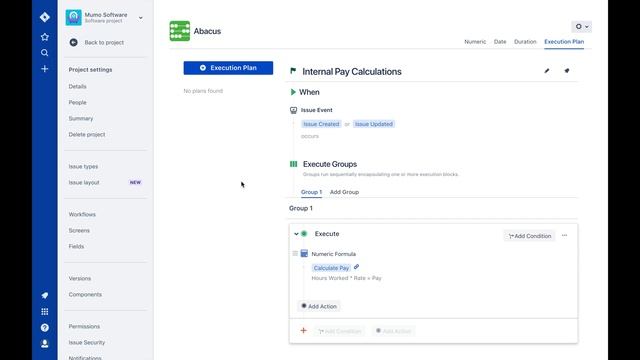Open Permissions settings
This screenshot has height=360, width=640.
[84, 327]
